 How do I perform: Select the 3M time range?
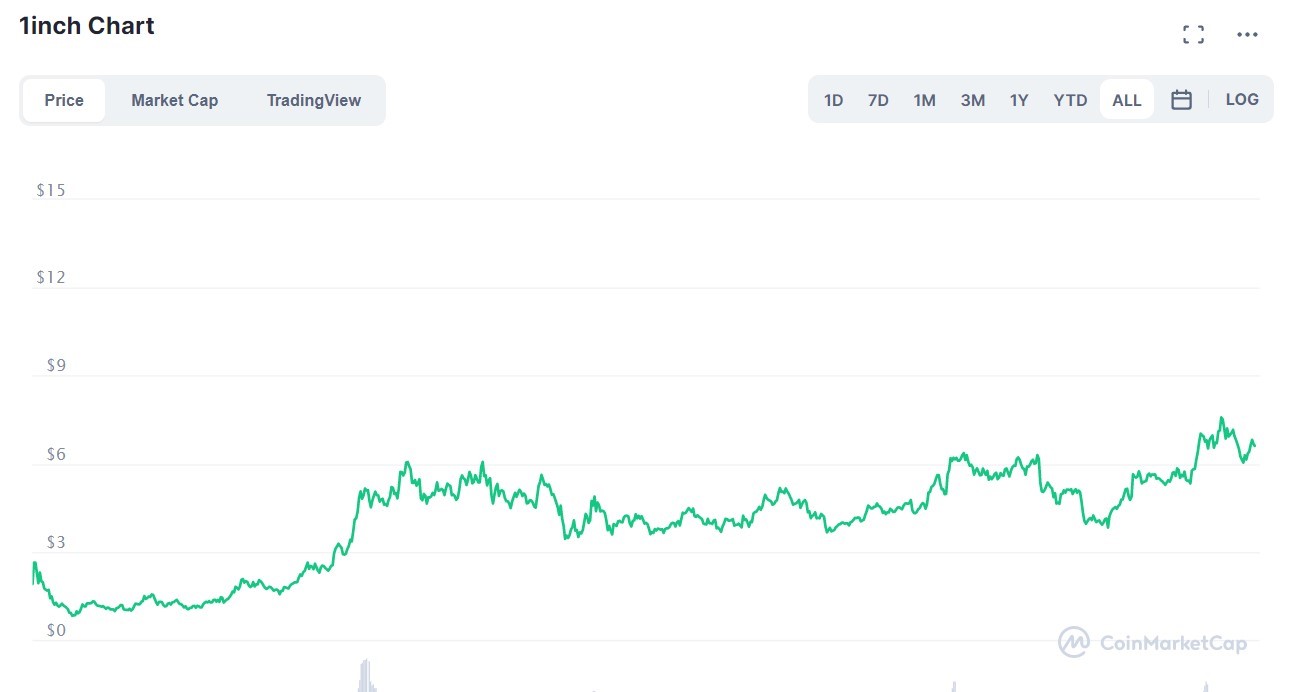pos(972,100)
